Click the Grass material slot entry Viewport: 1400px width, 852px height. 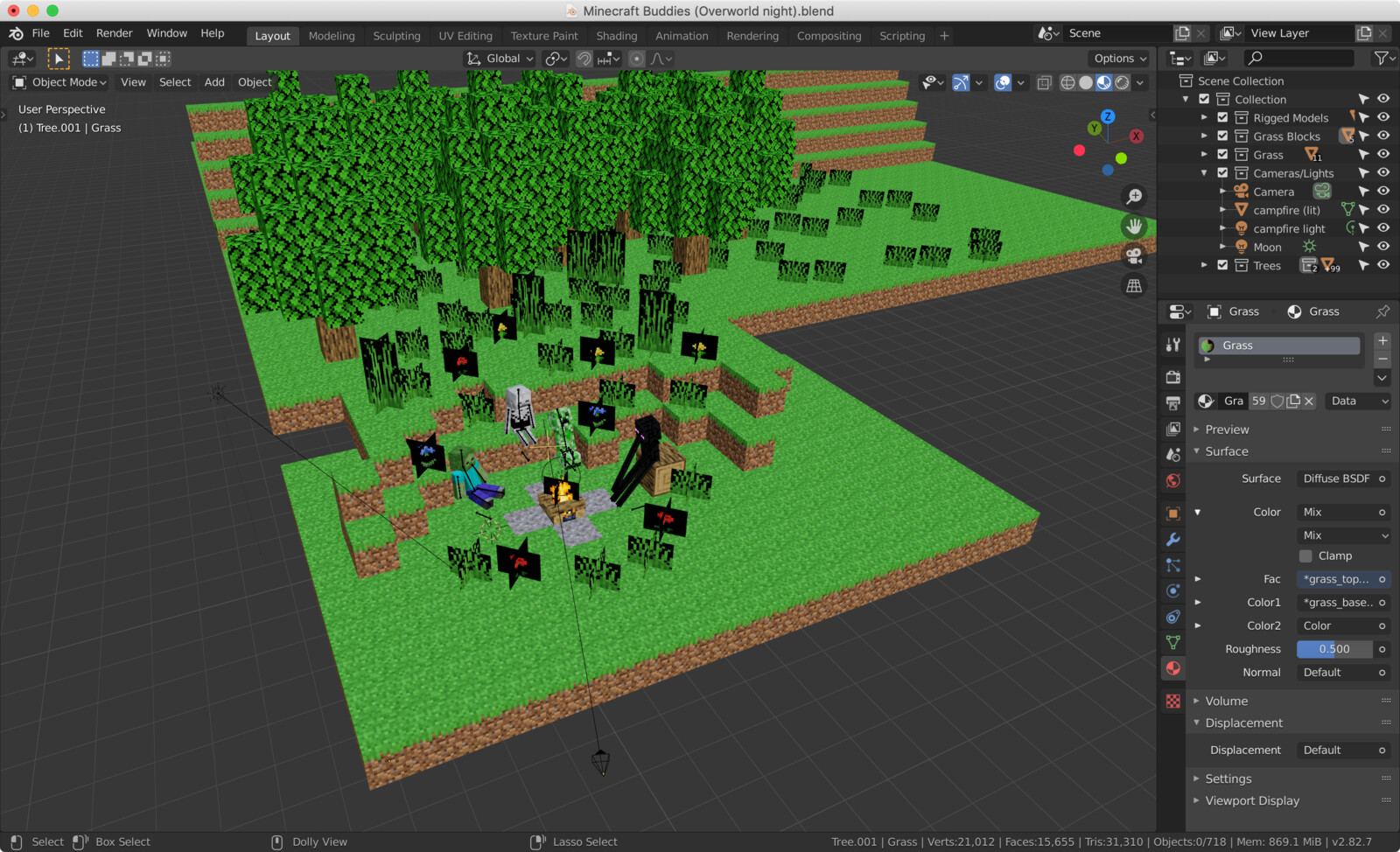point(1278,346)
